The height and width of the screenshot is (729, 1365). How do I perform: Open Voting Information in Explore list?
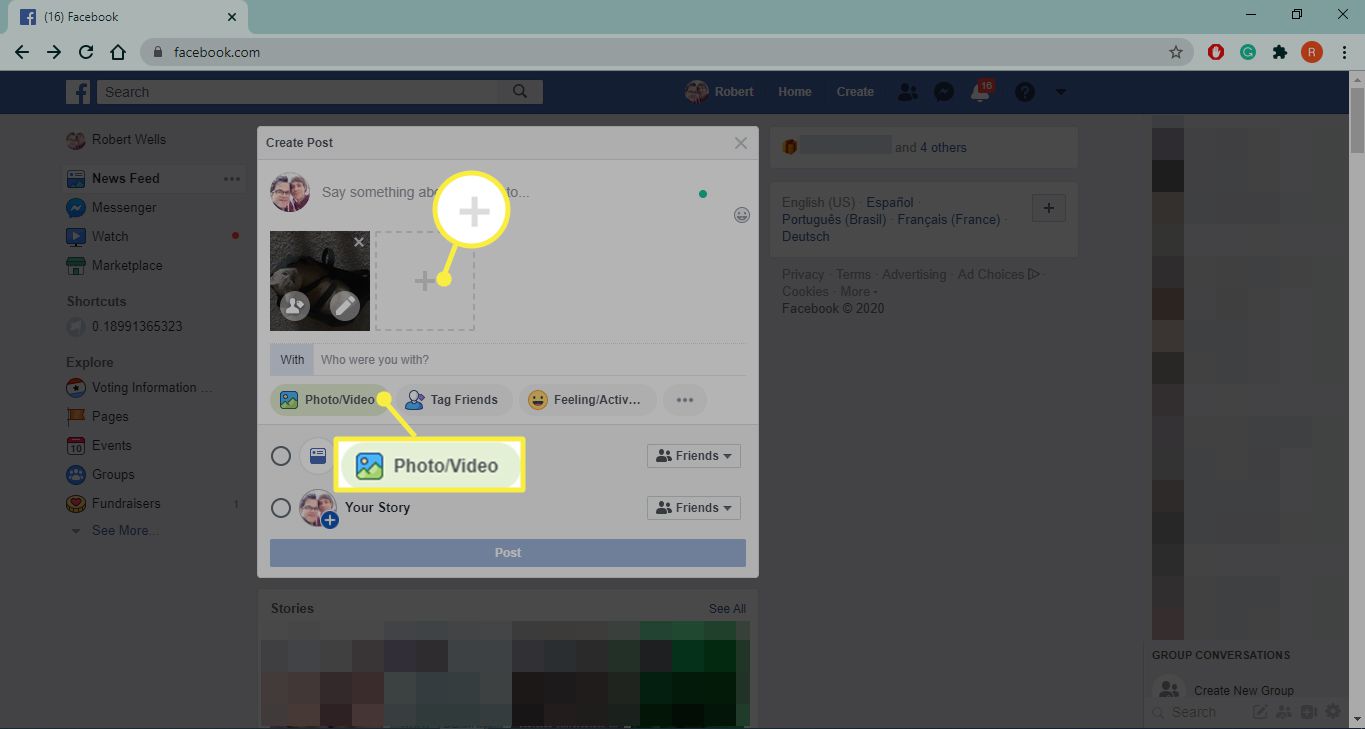140,388
